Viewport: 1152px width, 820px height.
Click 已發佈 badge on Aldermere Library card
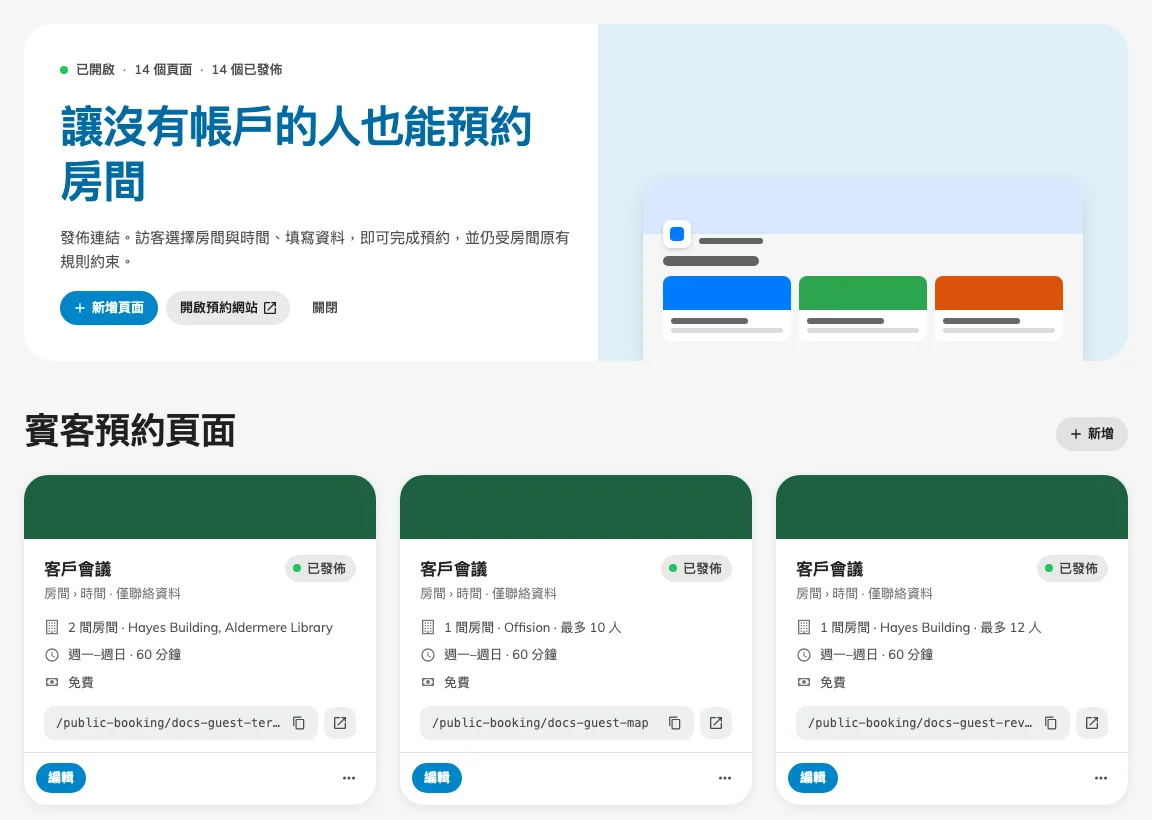[x=320, y=568]
